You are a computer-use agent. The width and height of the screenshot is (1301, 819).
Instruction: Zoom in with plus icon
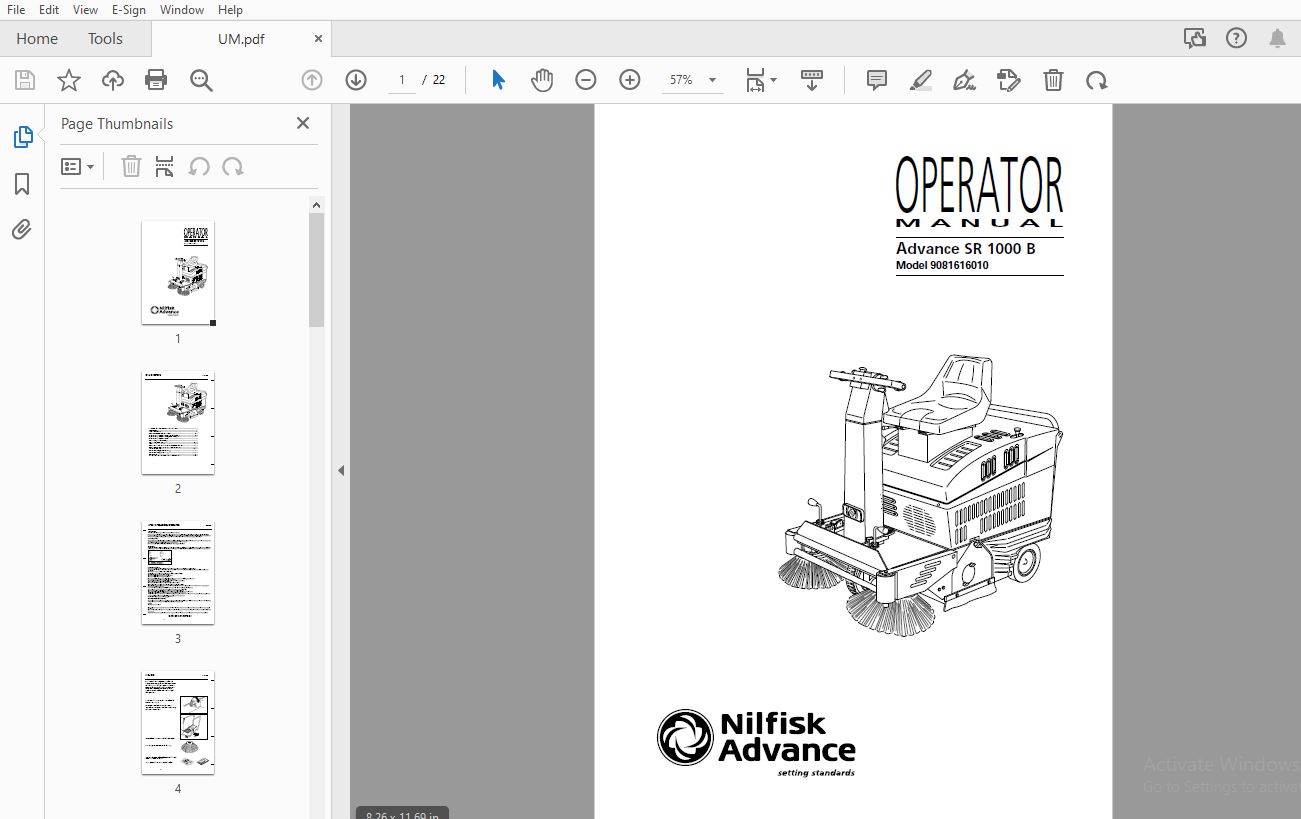coord(630,80)
